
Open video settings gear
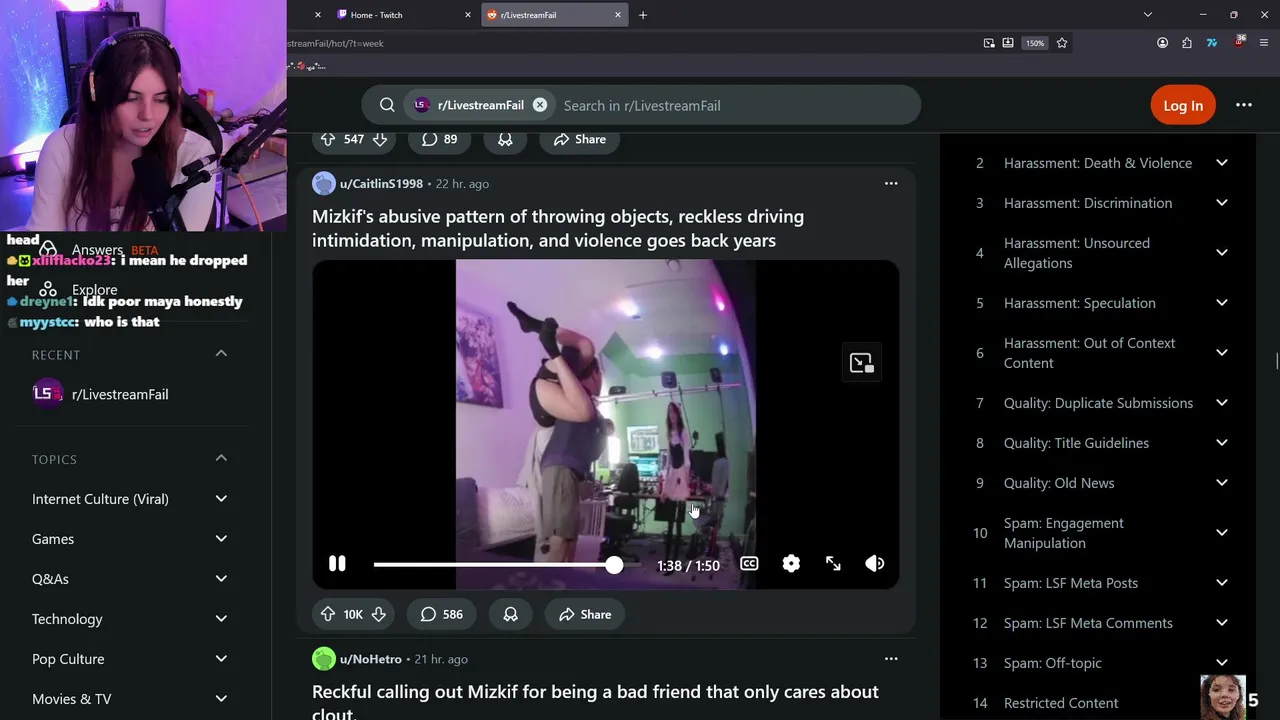(791, 564)
